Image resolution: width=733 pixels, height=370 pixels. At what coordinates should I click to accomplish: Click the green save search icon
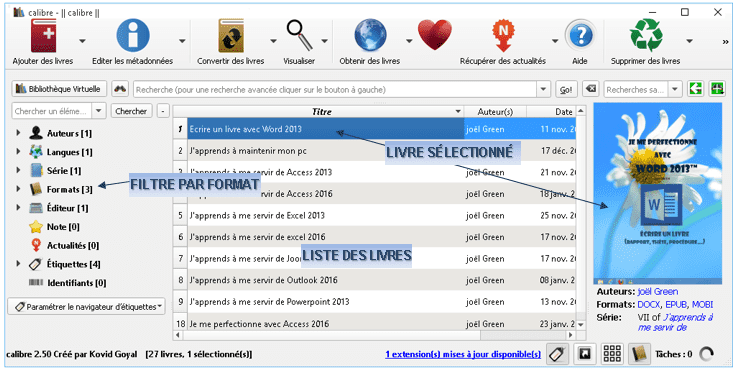696,89
